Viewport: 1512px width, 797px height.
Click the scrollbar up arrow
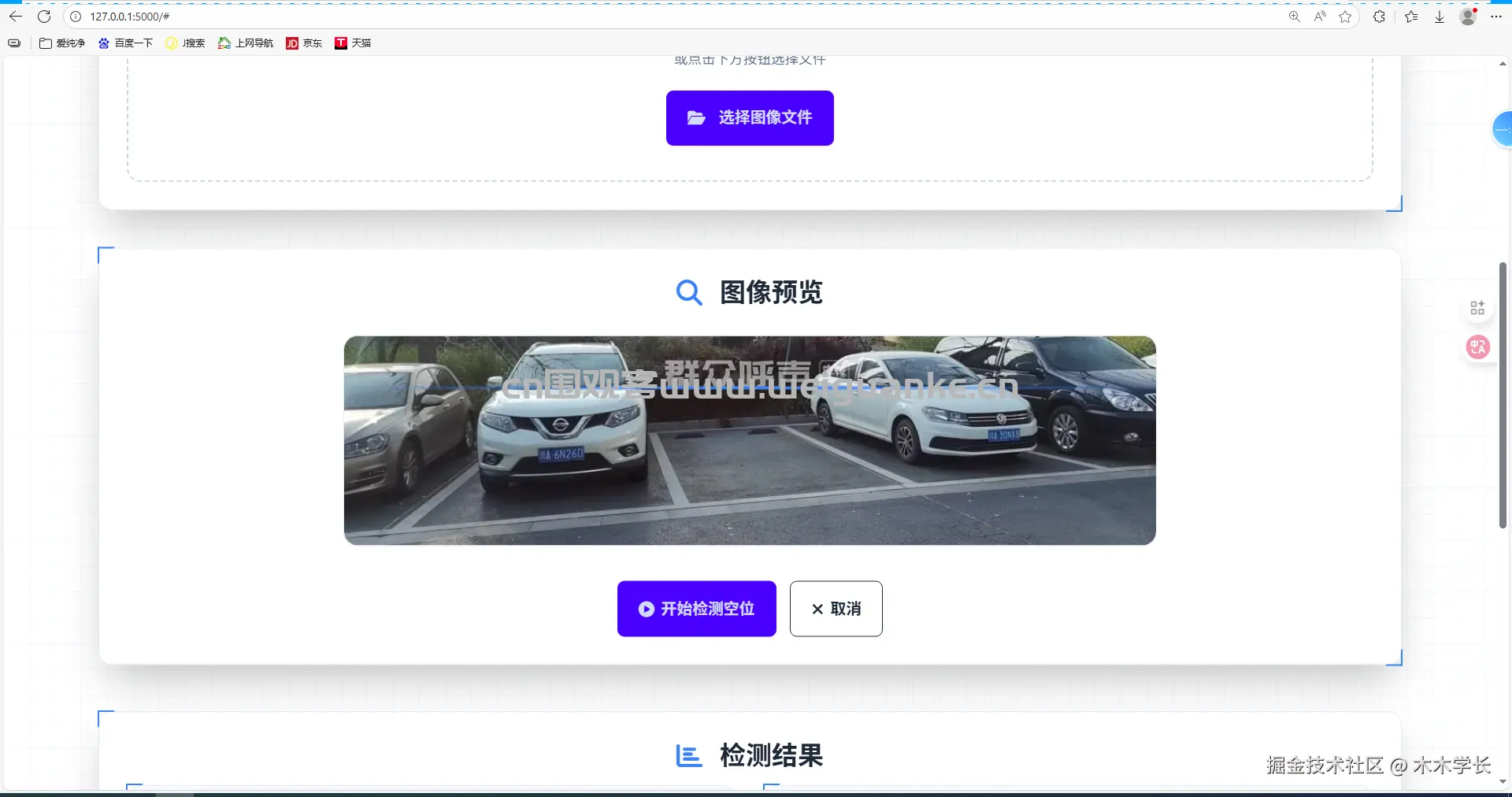1503,64
